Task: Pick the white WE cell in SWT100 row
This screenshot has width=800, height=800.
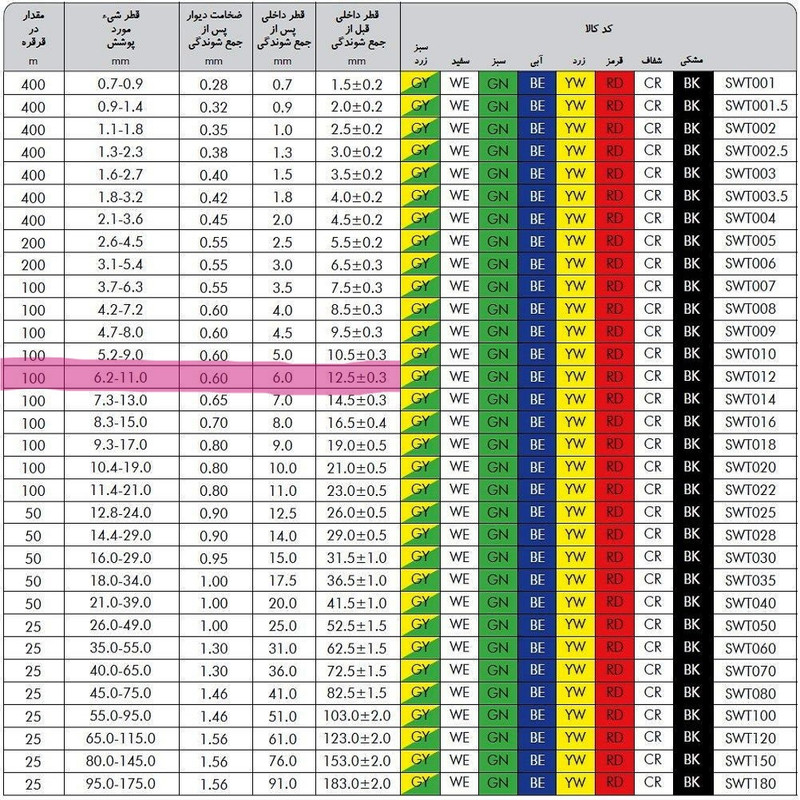Action: pyautogui.click(x=459, y=715)
